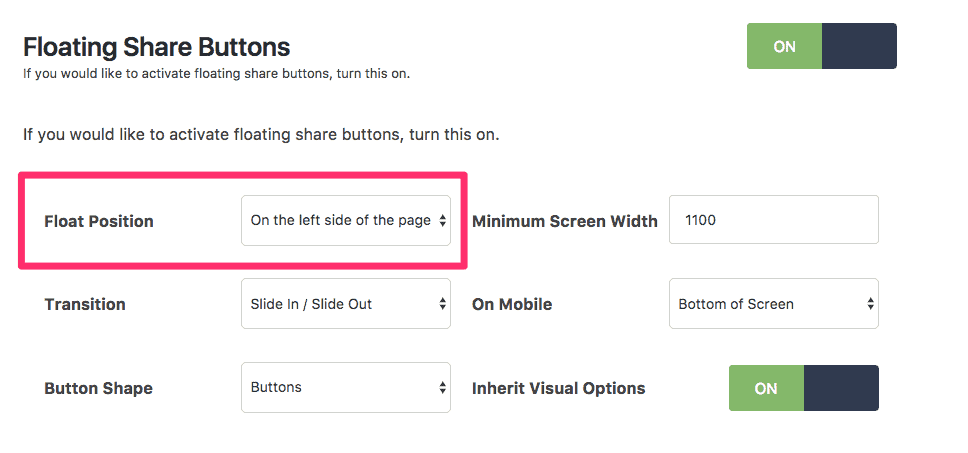Click dark handle of Floating Share Buttons switch
The width and height of the screenshot is (968, 453).
[x=859, y=46]
